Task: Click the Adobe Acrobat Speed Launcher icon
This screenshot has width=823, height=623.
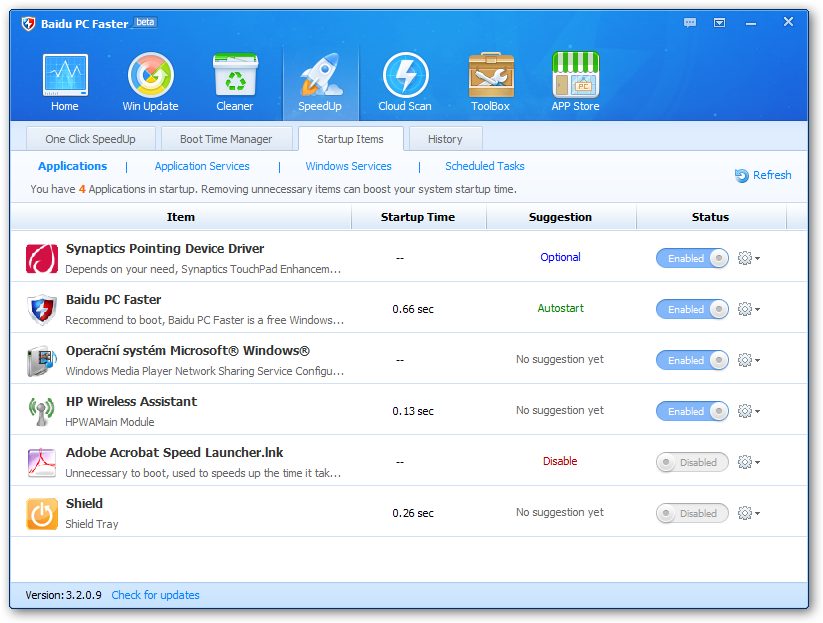Action: coord(42,462)
